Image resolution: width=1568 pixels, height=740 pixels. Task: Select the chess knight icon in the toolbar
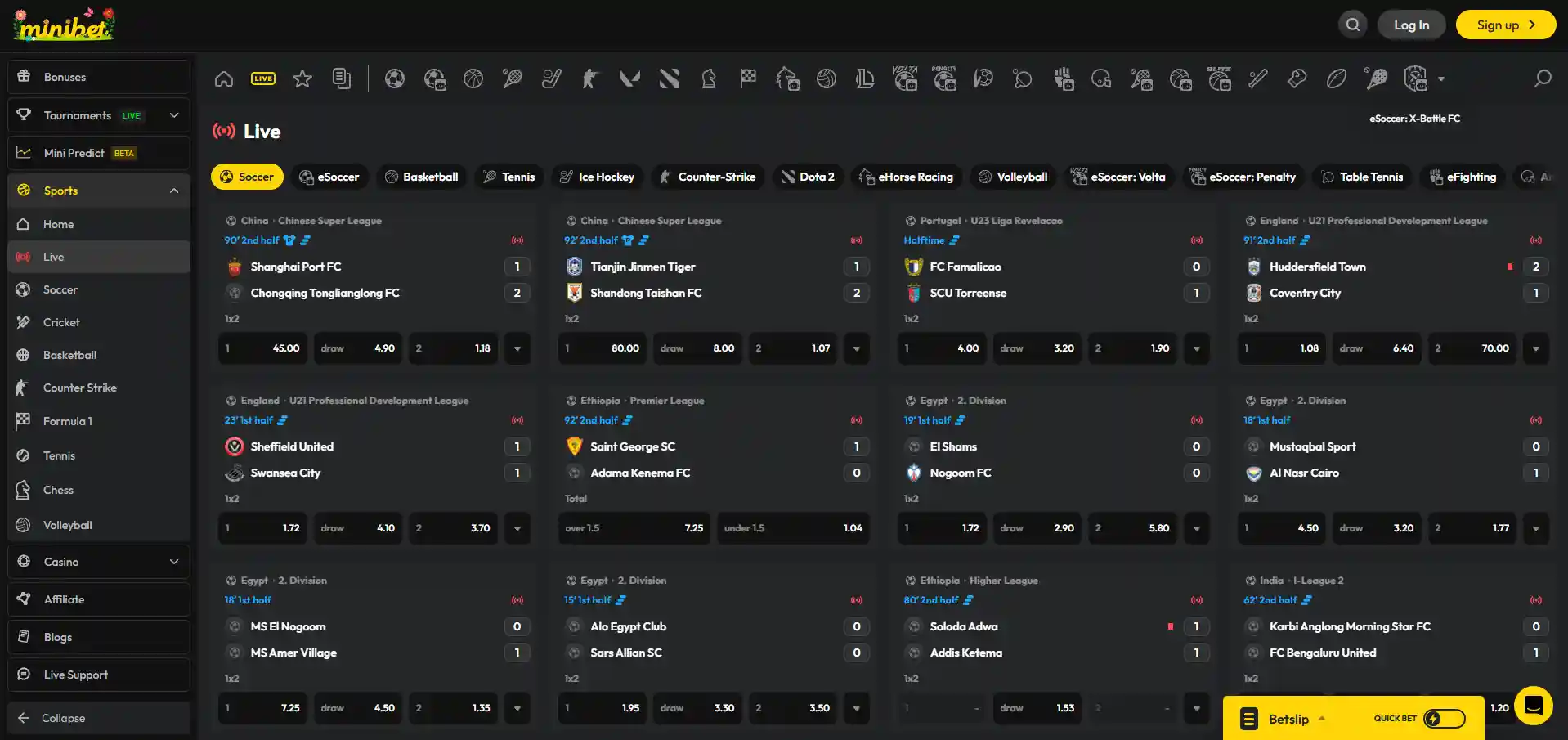point(709,78)
